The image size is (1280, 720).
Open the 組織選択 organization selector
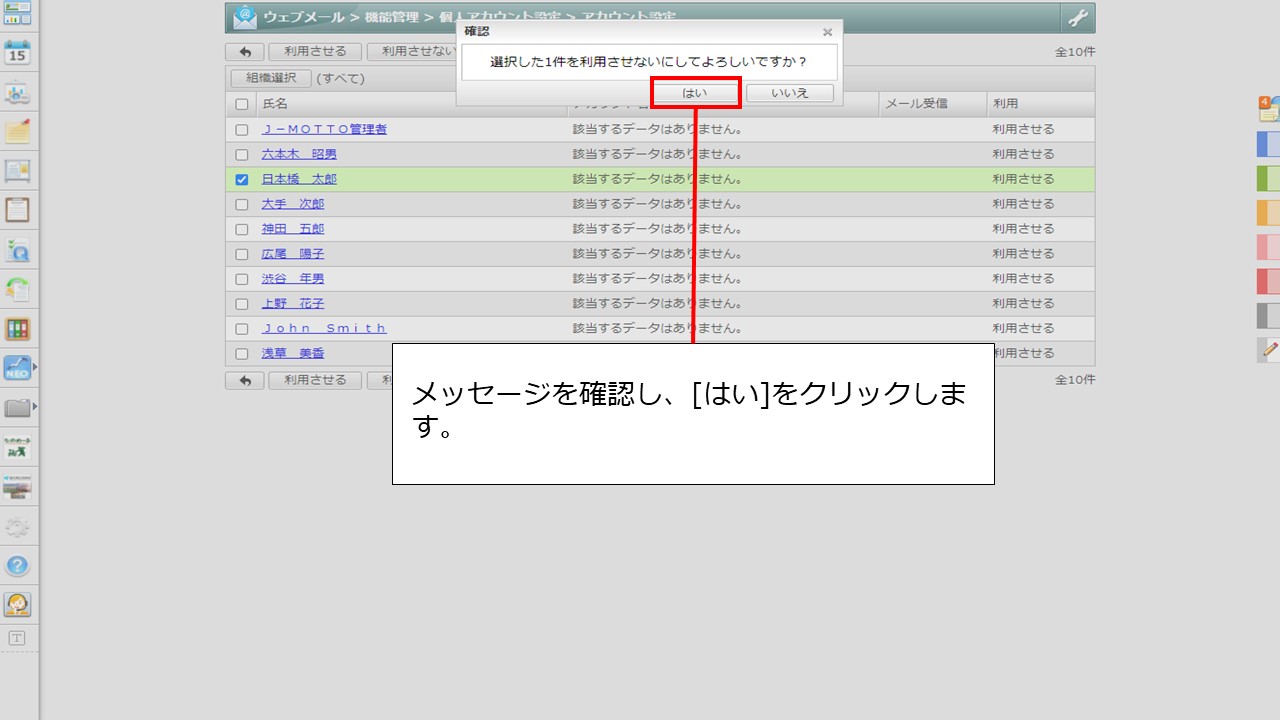click(x=271, y=78)
